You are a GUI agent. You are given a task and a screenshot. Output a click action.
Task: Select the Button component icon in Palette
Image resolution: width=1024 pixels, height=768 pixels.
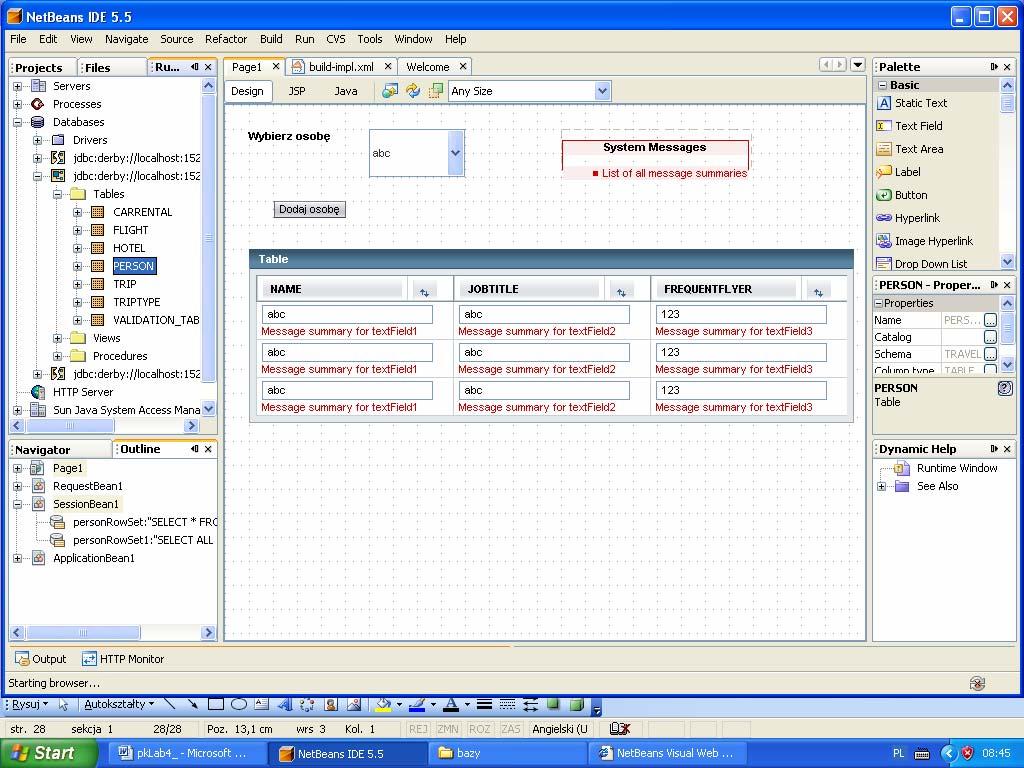click(x=883, y=195)
